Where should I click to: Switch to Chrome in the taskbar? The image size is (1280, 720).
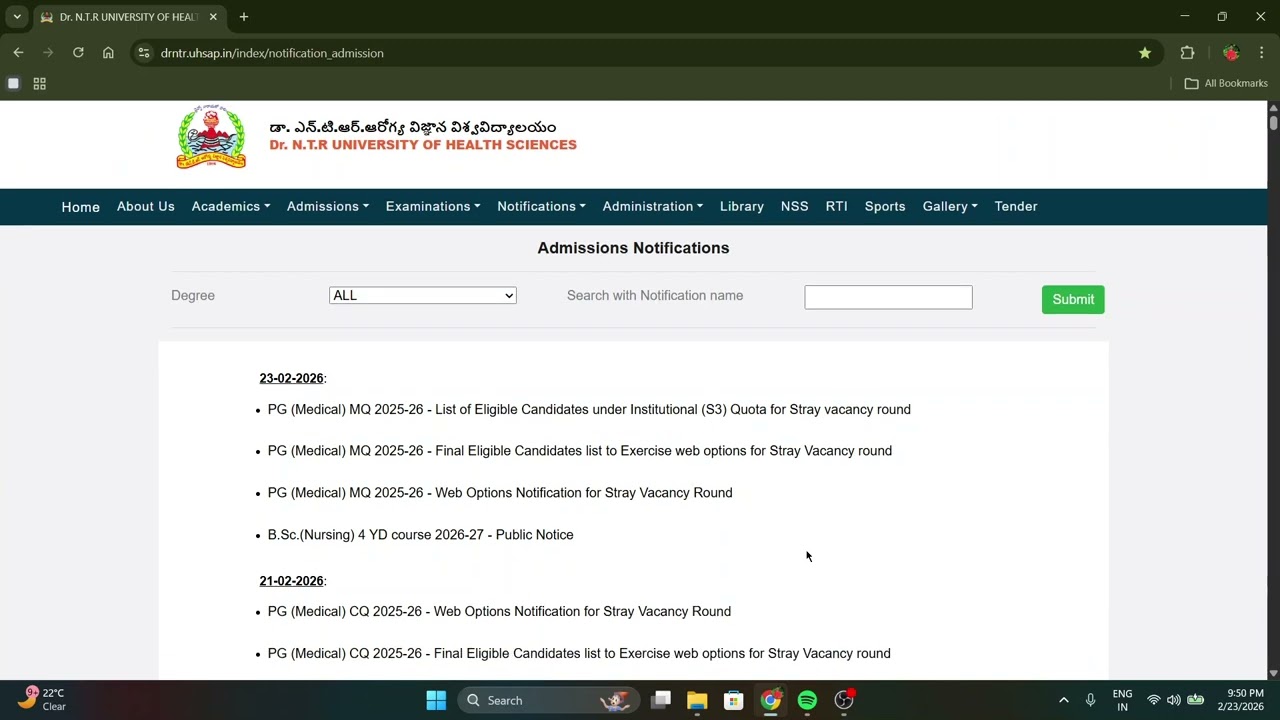[771, 700]
